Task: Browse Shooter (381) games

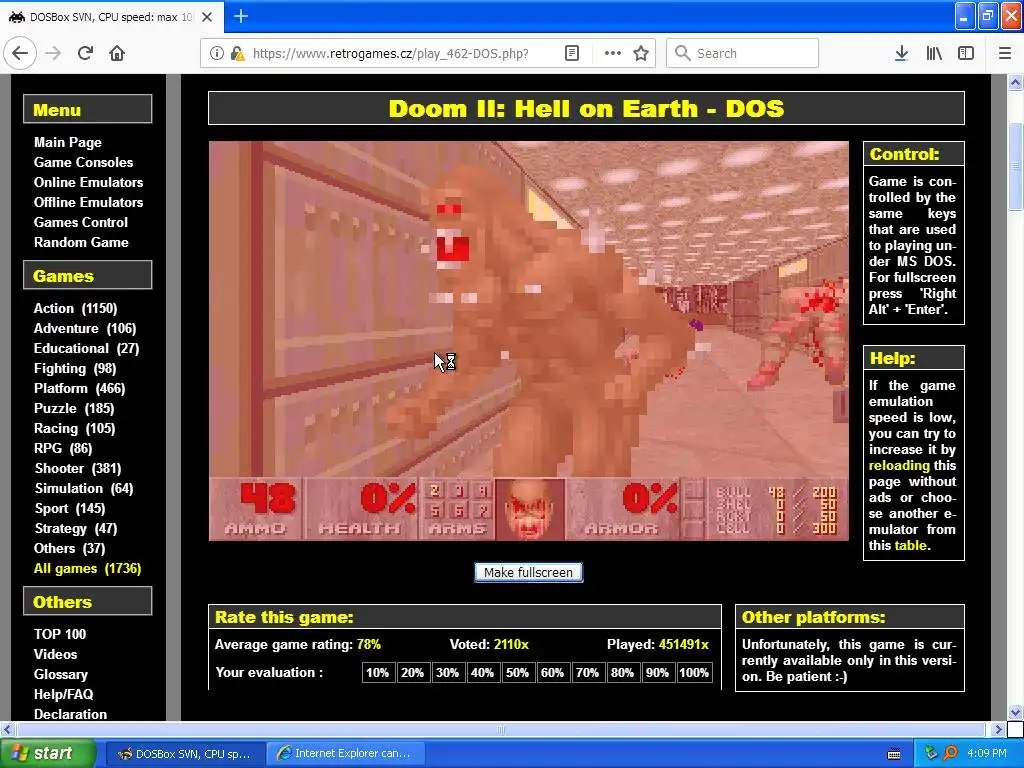Action: pyautogui.click(x=78, y=468)
